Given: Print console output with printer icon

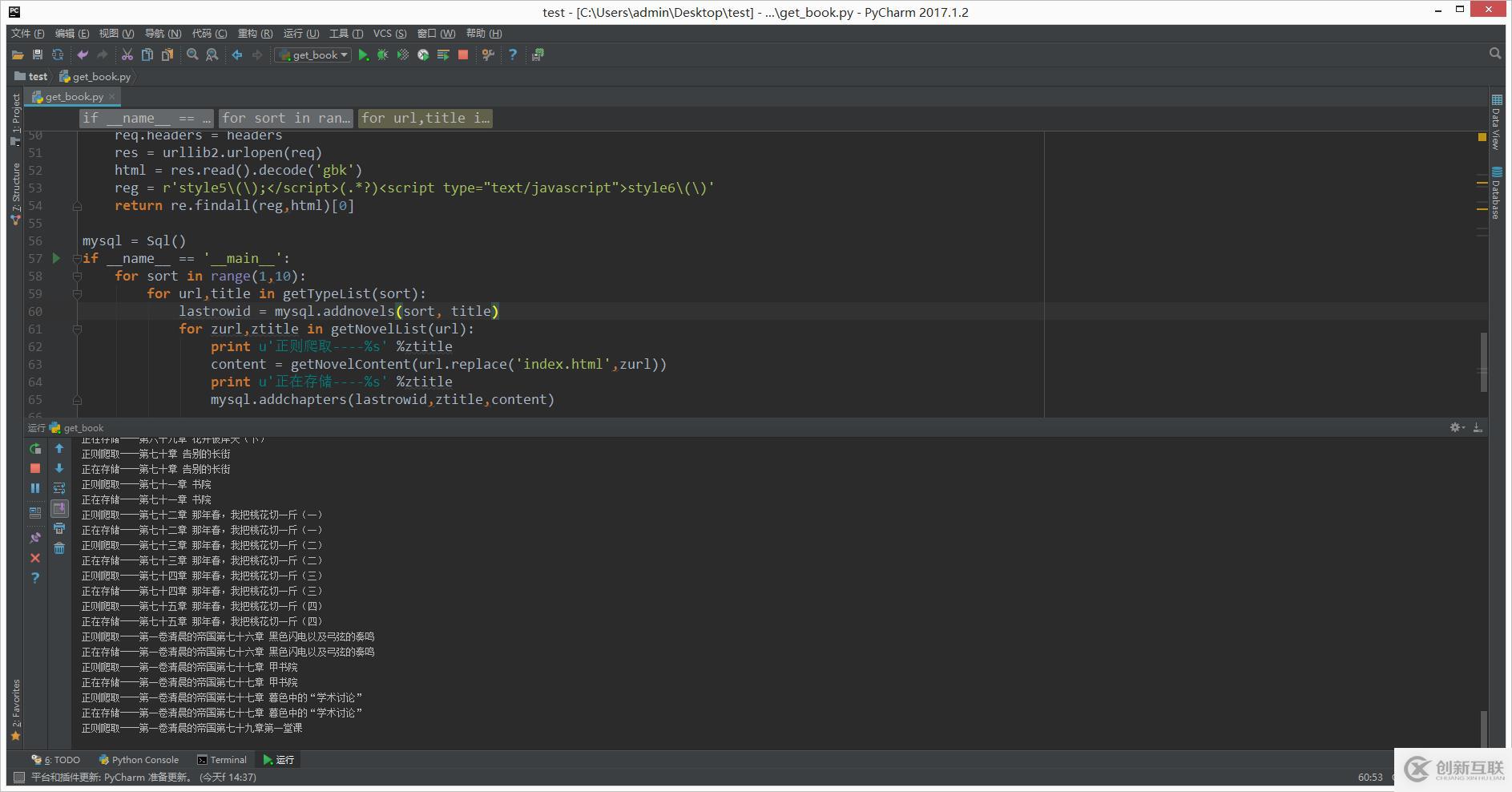Looking at the screenshot, I should click(59, 528).
